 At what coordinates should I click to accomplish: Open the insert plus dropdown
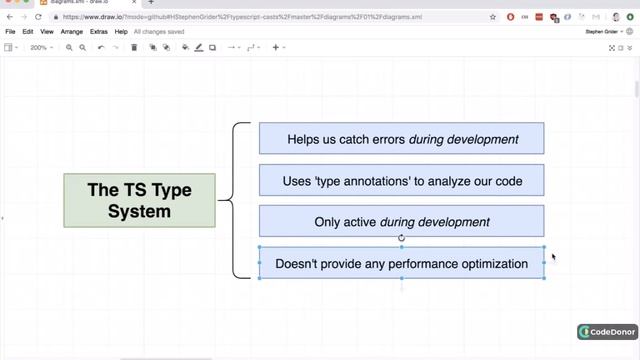click(279, 48)
